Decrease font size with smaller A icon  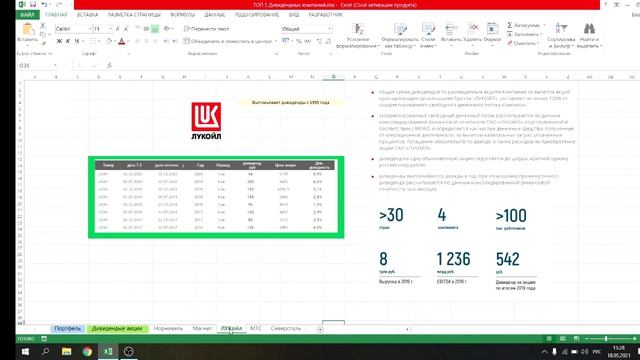[x=126, y=29]
